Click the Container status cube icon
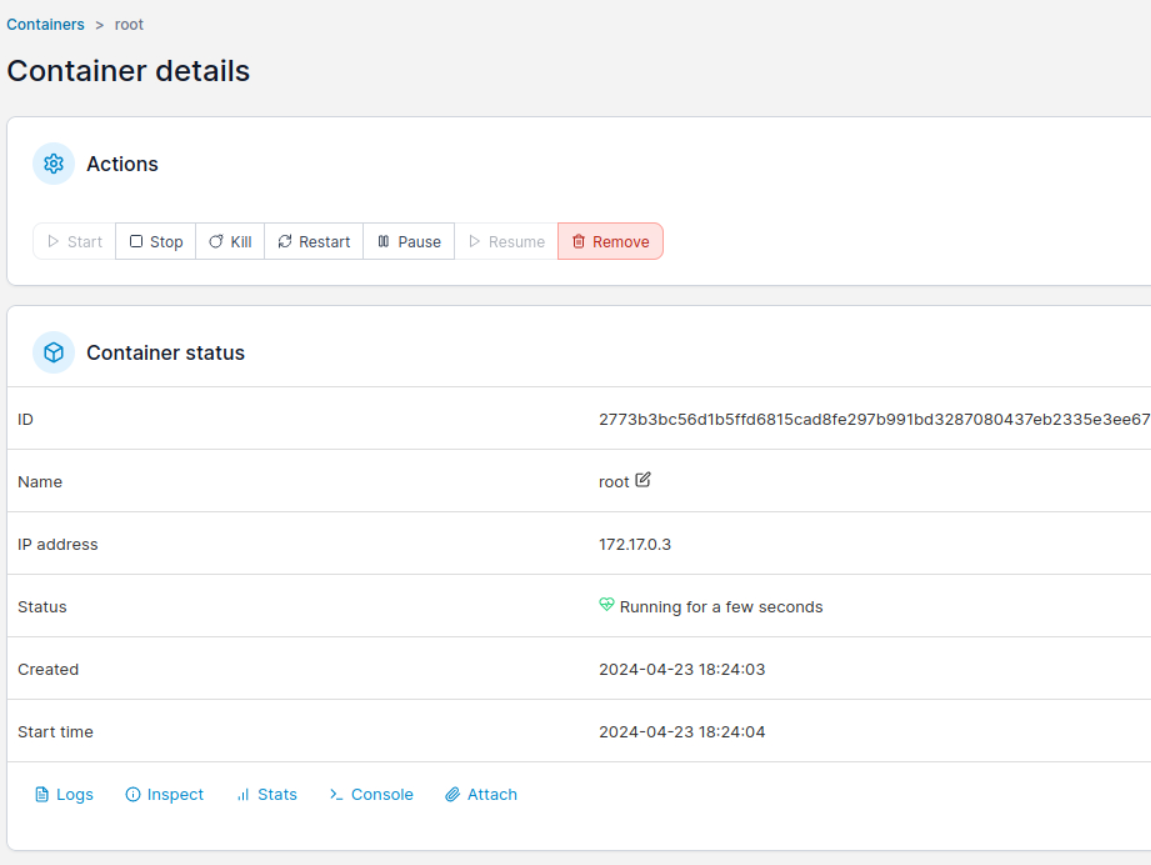This screenshot has width=1151, height=865. tap(54, 353)
